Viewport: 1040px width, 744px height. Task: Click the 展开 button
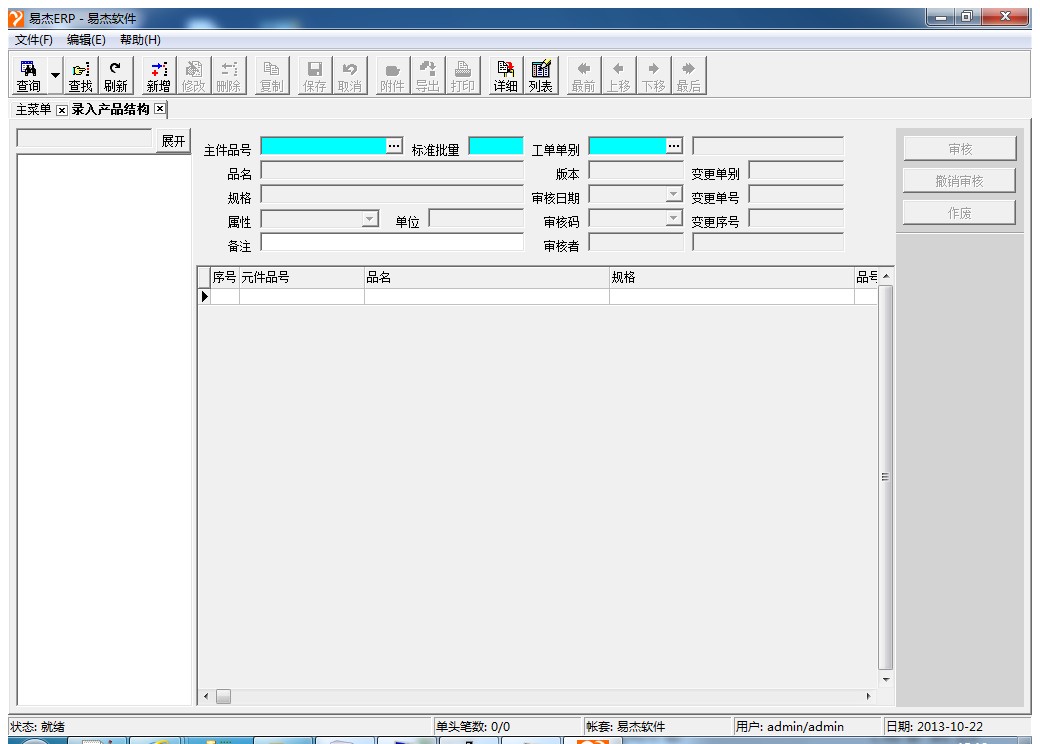coord(174,141)
